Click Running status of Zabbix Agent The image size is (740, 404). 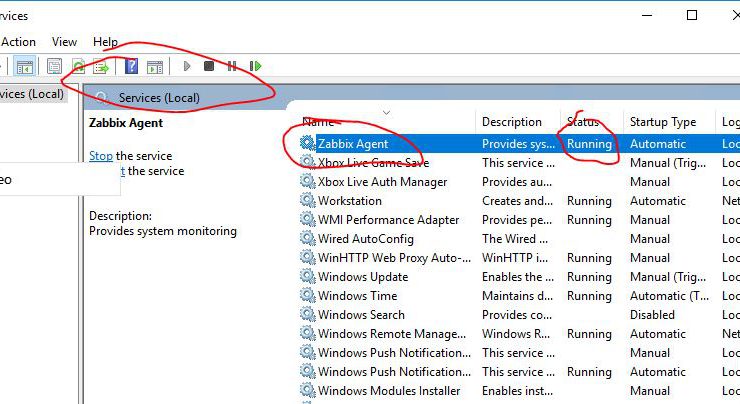(589, 143)
